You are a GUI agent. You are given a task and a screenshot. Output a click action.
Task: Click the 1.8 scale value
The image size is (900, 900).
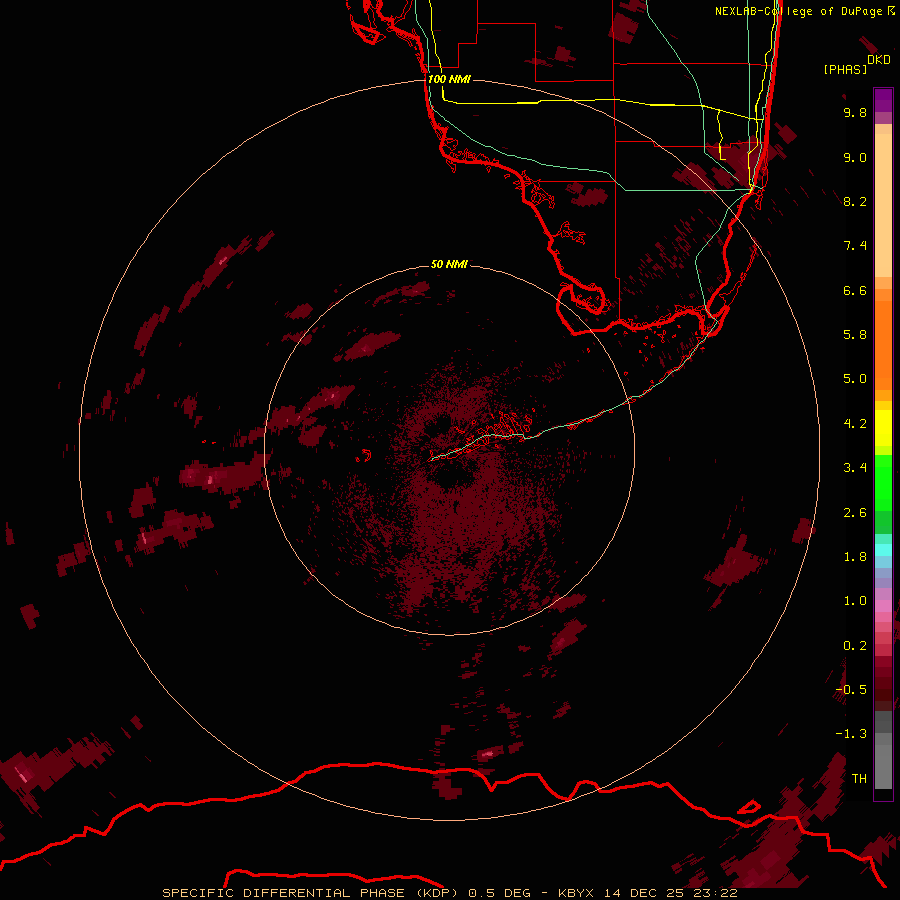[855, 557]
